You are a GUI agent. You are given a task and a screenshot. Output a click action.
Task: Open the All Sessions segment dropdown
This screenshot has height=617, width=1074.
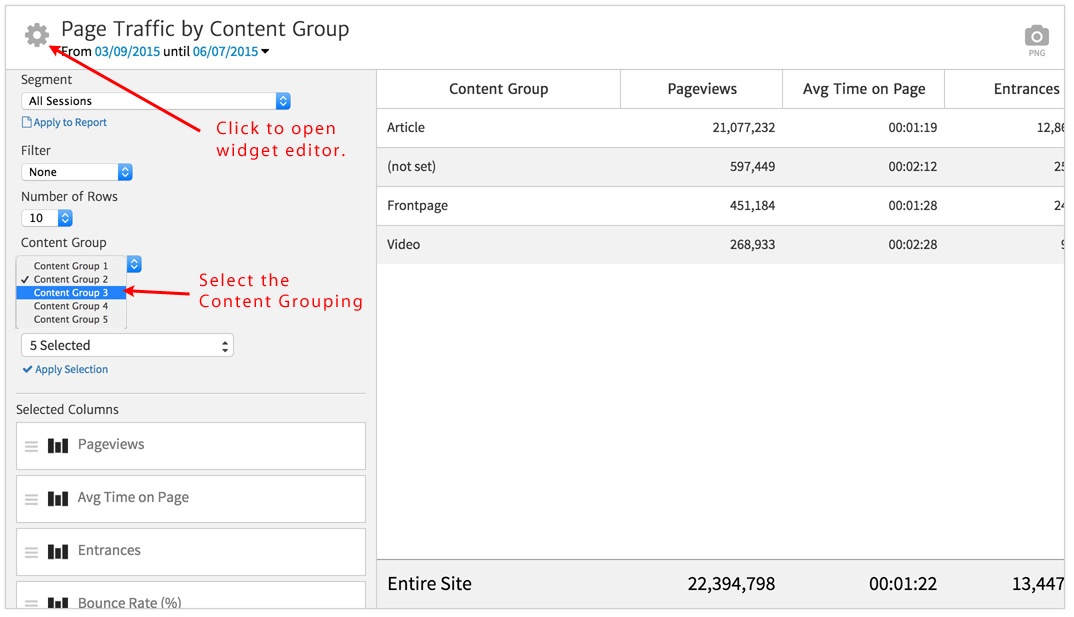(156, 101)
